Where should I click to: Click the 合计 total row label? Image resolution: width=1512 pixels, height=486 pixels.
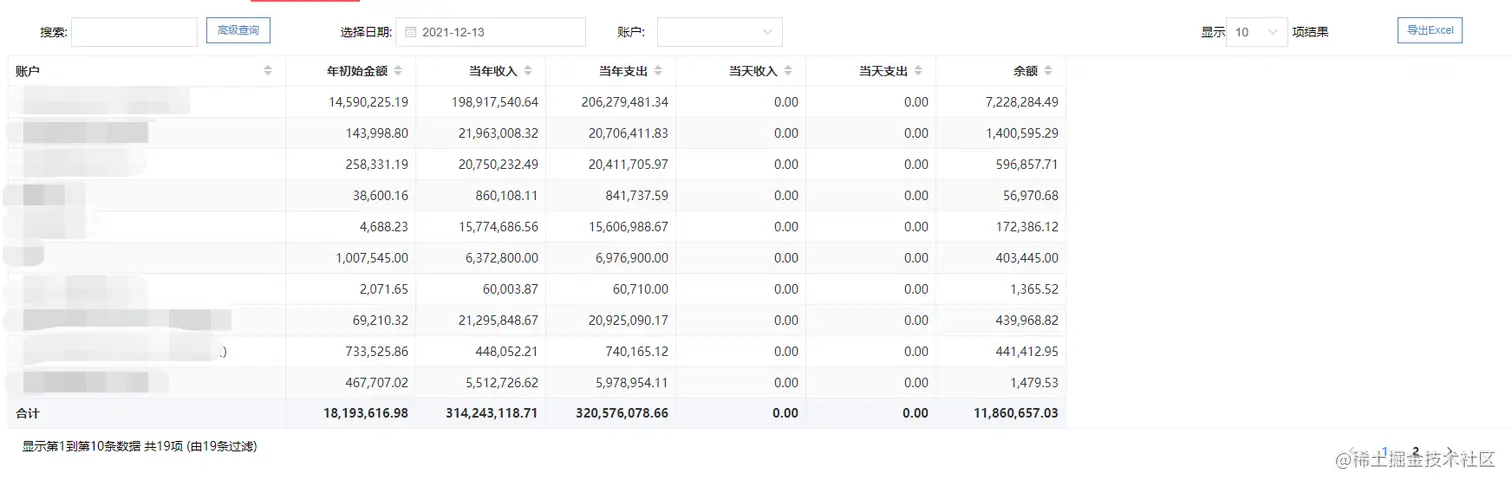click(x=28, y=413)
